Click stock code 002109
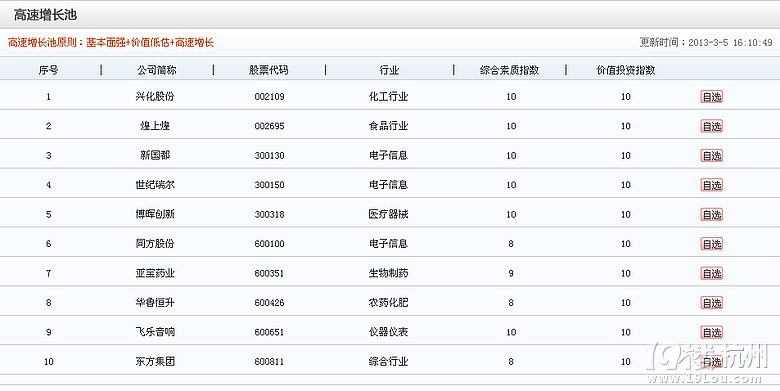Image resolution: width=780 pixels, height=391 pixels. (x=270, y=97)
